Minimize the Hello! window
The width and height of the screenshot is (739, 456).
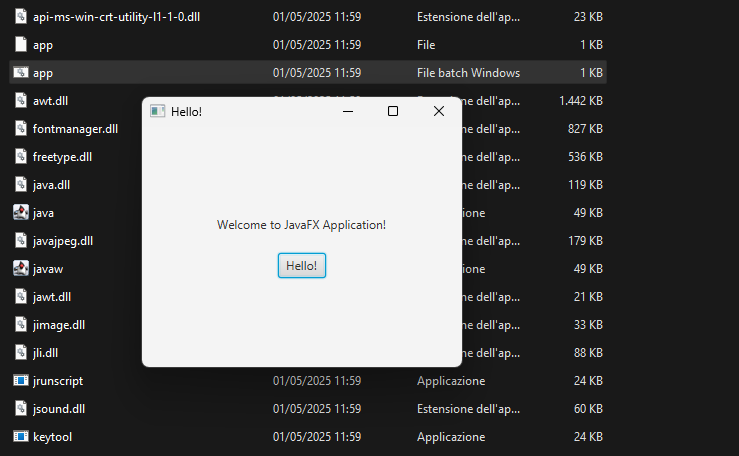click(348, 112)
